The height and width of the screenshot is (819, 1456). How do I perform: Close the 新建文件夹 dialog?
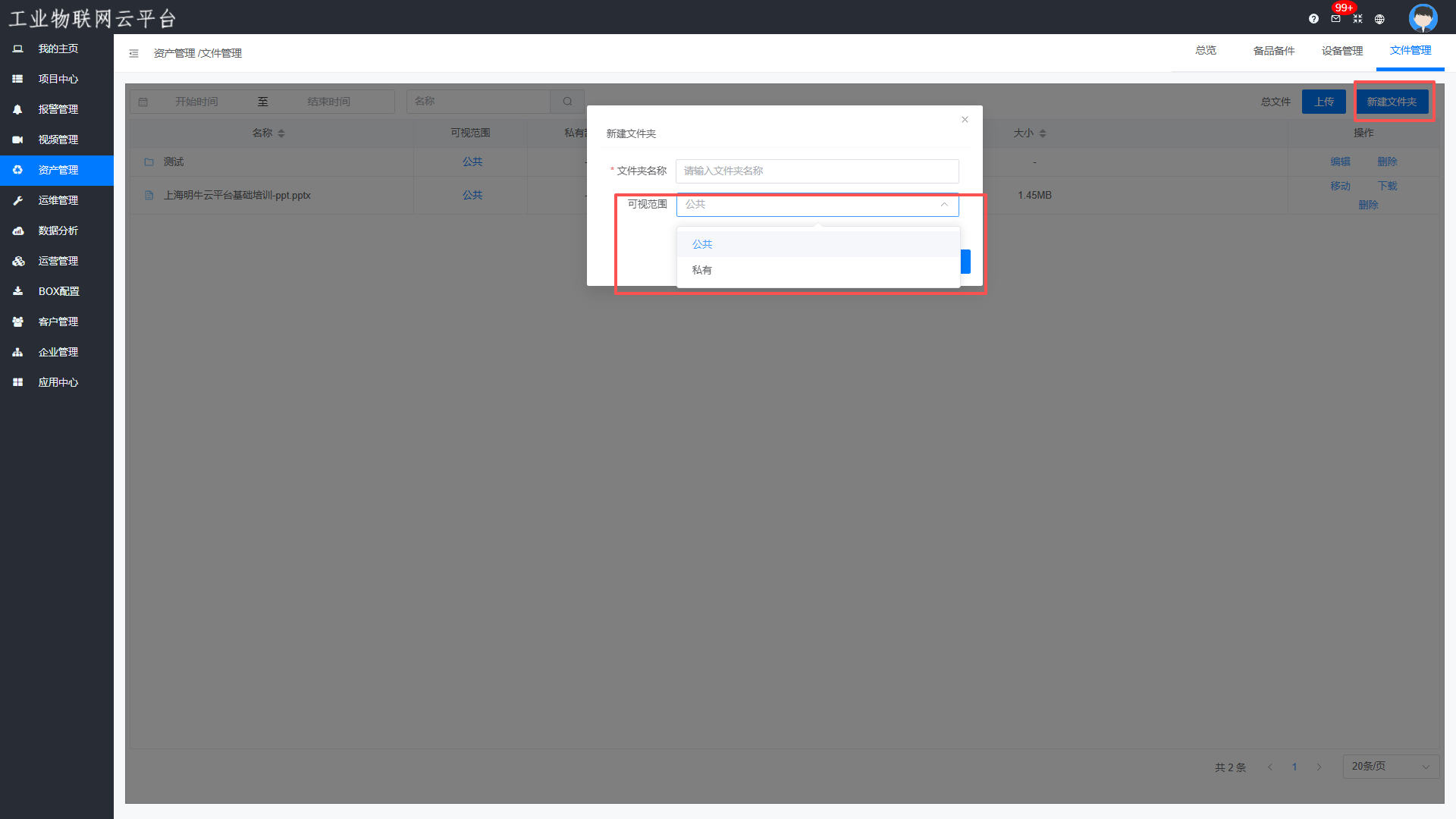(965, 120)
